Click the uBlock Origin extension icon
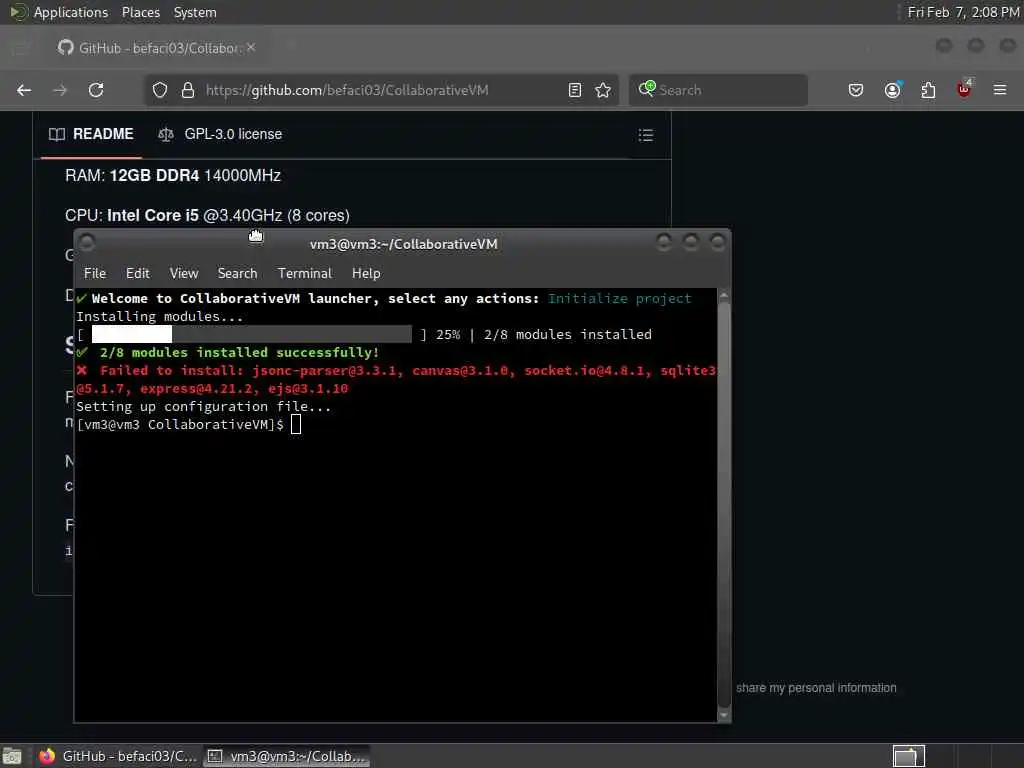 pos(964,89)
